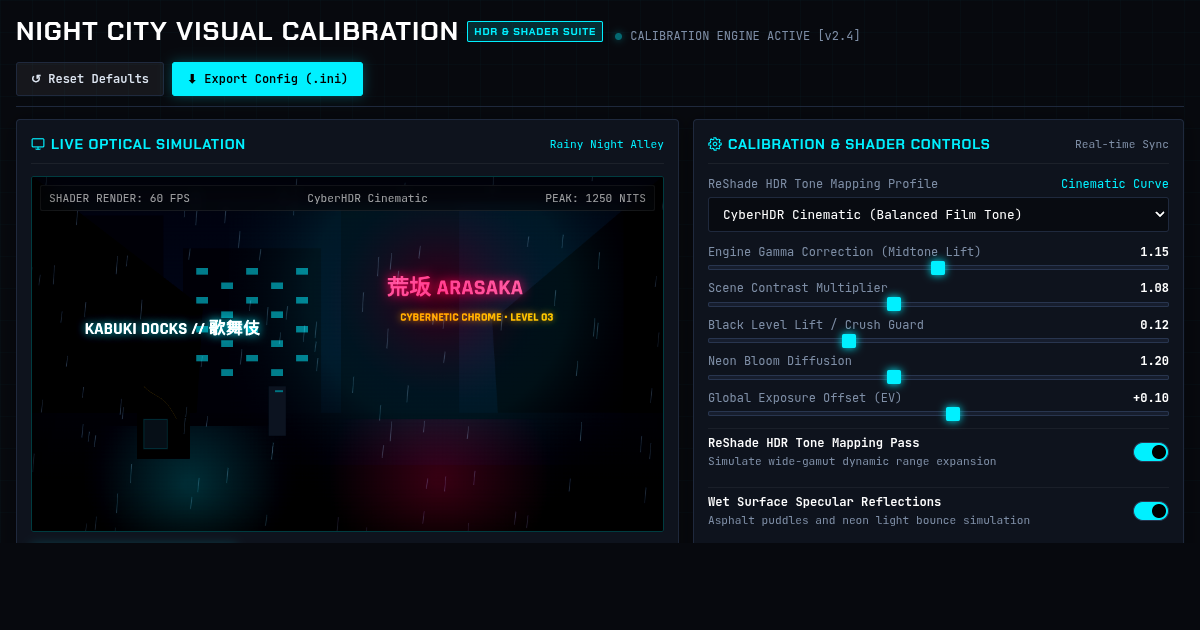This screenshot has width=1200, height=630.
Task: Click the Real-time Sync text
Action: (x=1122, y=144)
